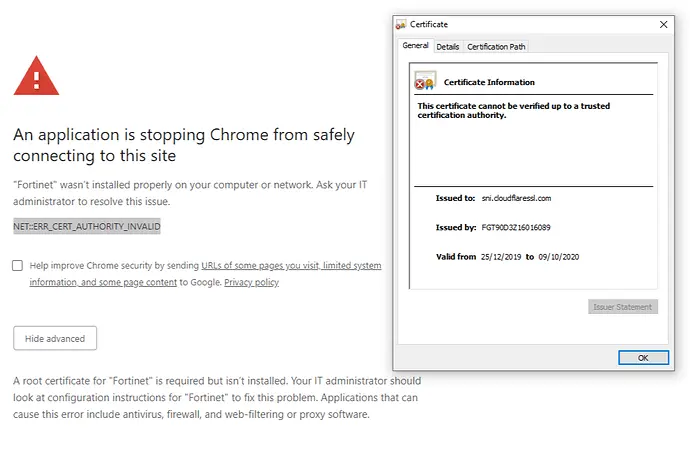Image resolution: width=690 pixels, height=456 pixels.
Task: Click the Fortinet wasn't installed properly paragraph
Action: (x=190, y=193)
